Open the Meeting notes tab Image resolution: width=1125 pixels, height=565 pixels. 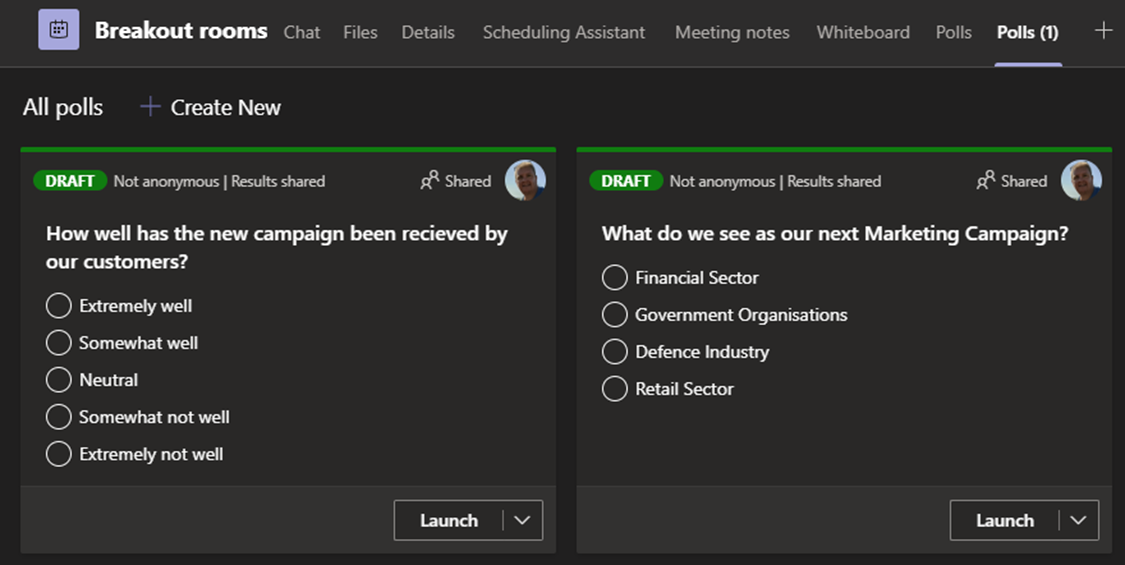[732, 32]
